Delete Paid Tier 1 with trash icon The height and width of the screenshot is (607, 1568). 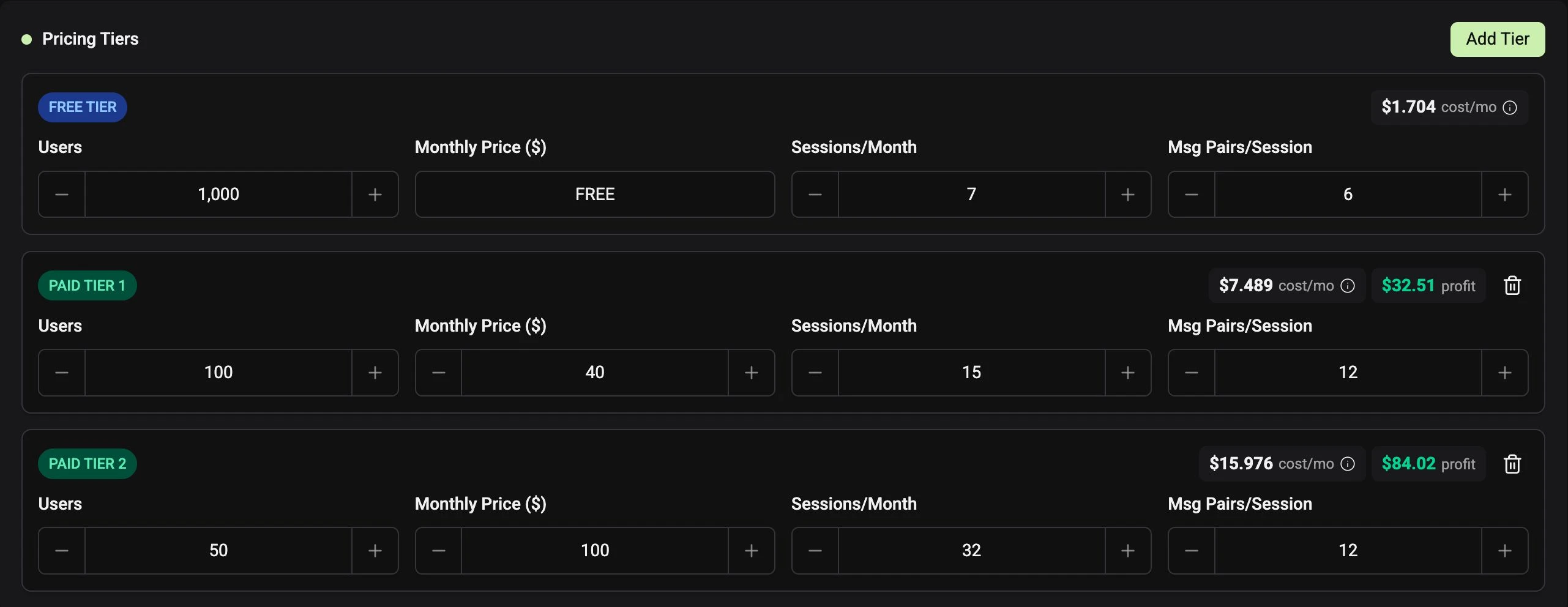(x=1512, y=286)
